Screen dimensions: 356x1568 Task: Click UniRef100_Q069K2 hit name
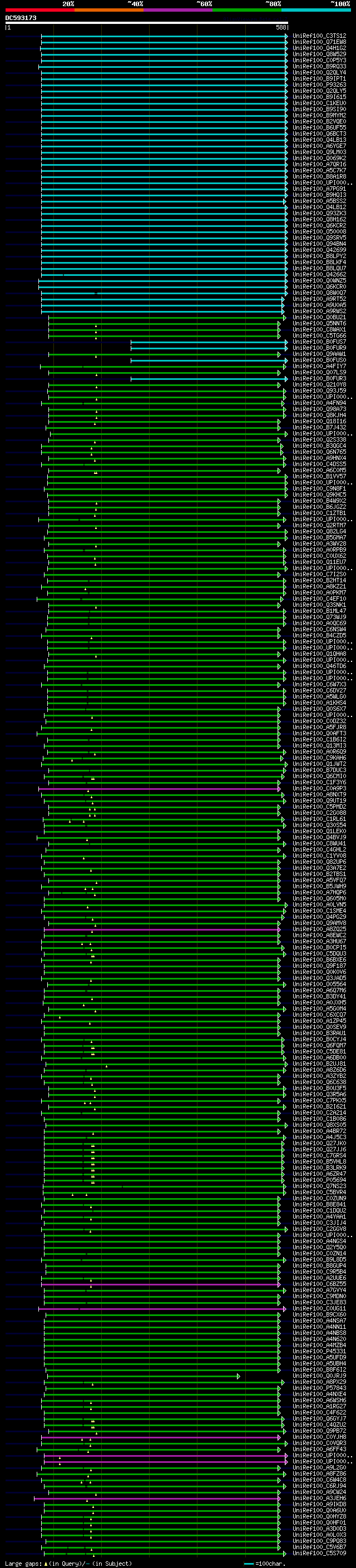tap(319, 159)
